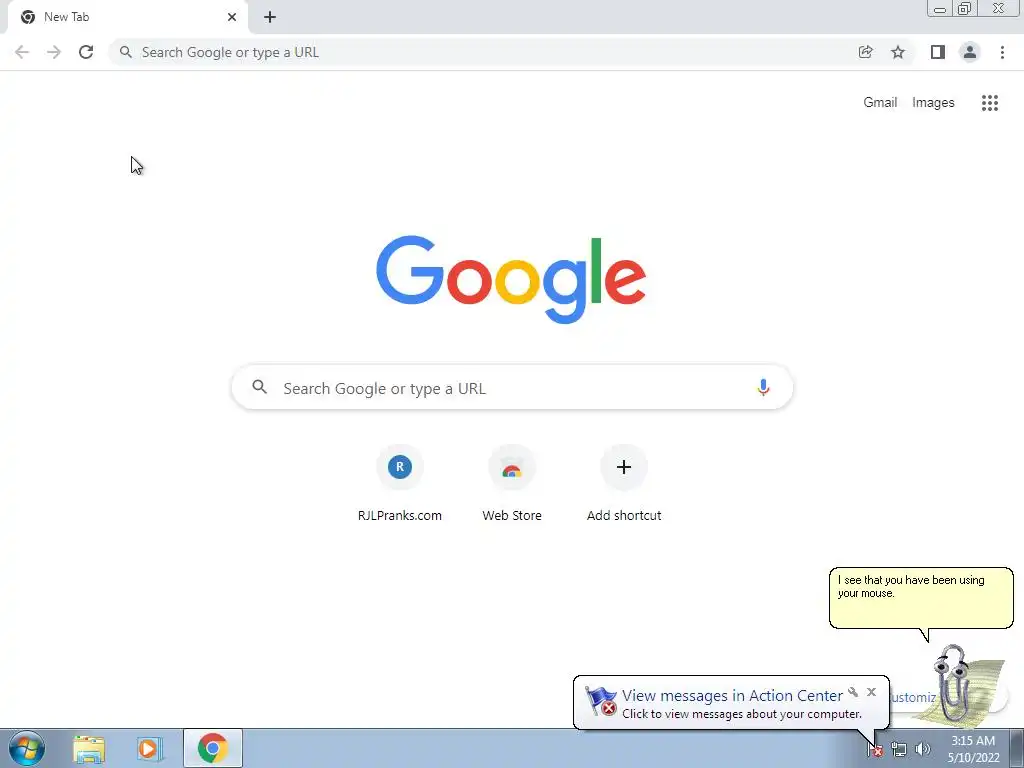Viewport: 1024px width, 768px height.
Task: Open a new tab with the plus button
Action: coord(270,17)
